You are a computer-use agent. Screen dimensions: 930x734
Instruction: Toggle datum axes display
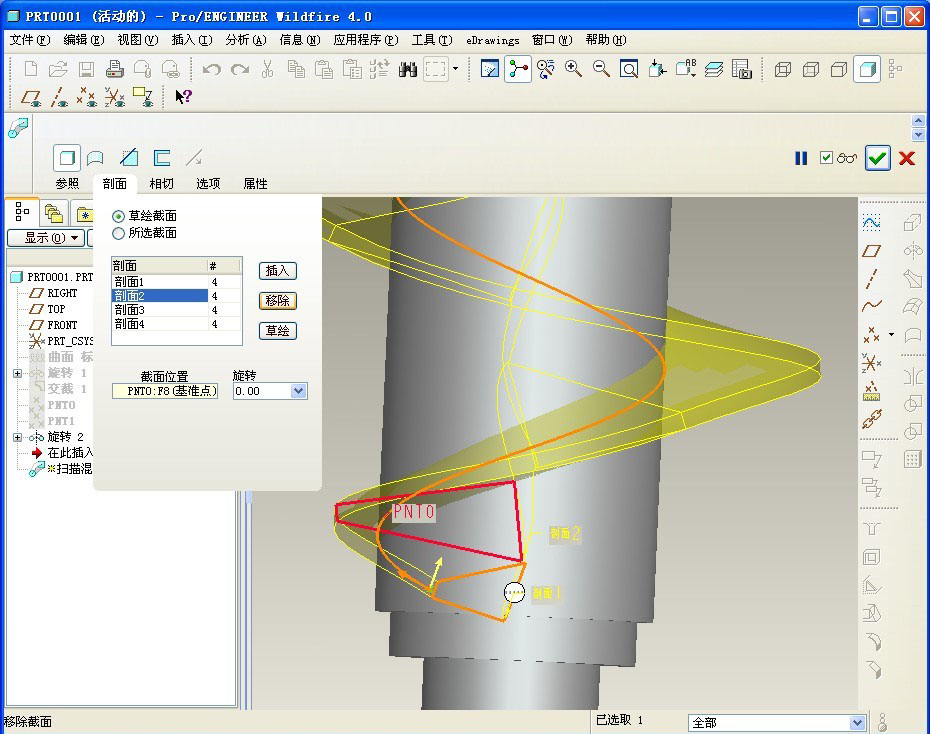[59, 97]
